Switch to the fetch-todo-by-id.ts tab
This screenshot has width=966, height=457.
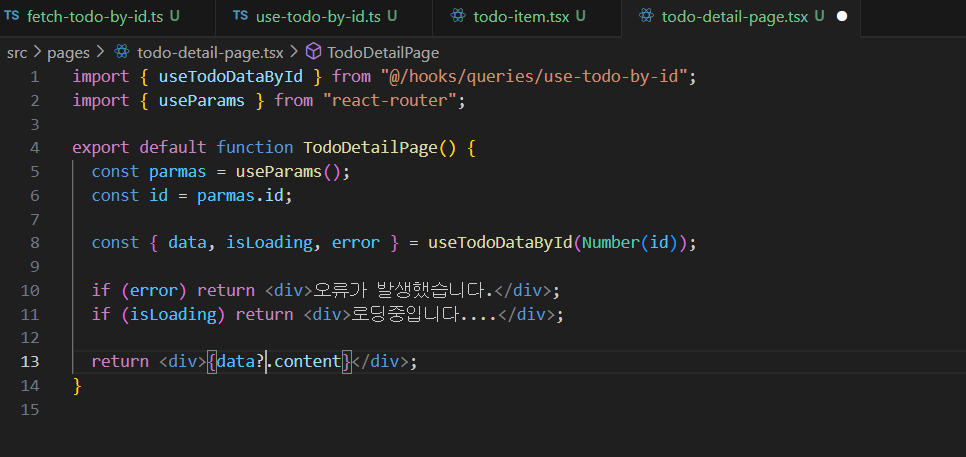pyautogui.click(x=95, y=17)
